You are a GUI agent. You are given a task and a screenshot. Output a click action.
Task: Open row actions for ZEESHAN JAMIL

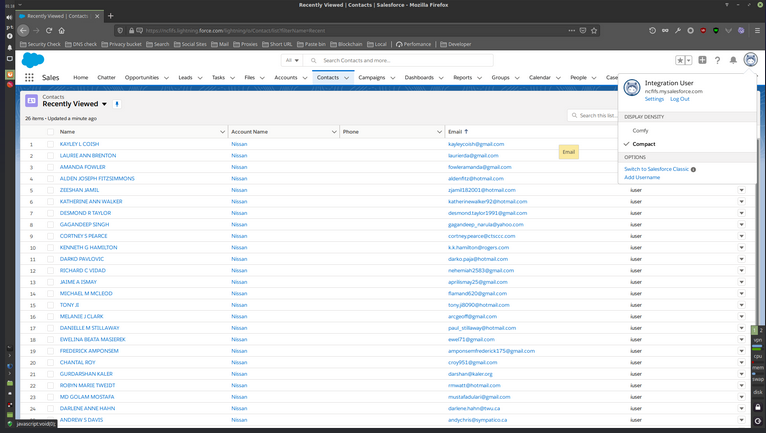742,190
